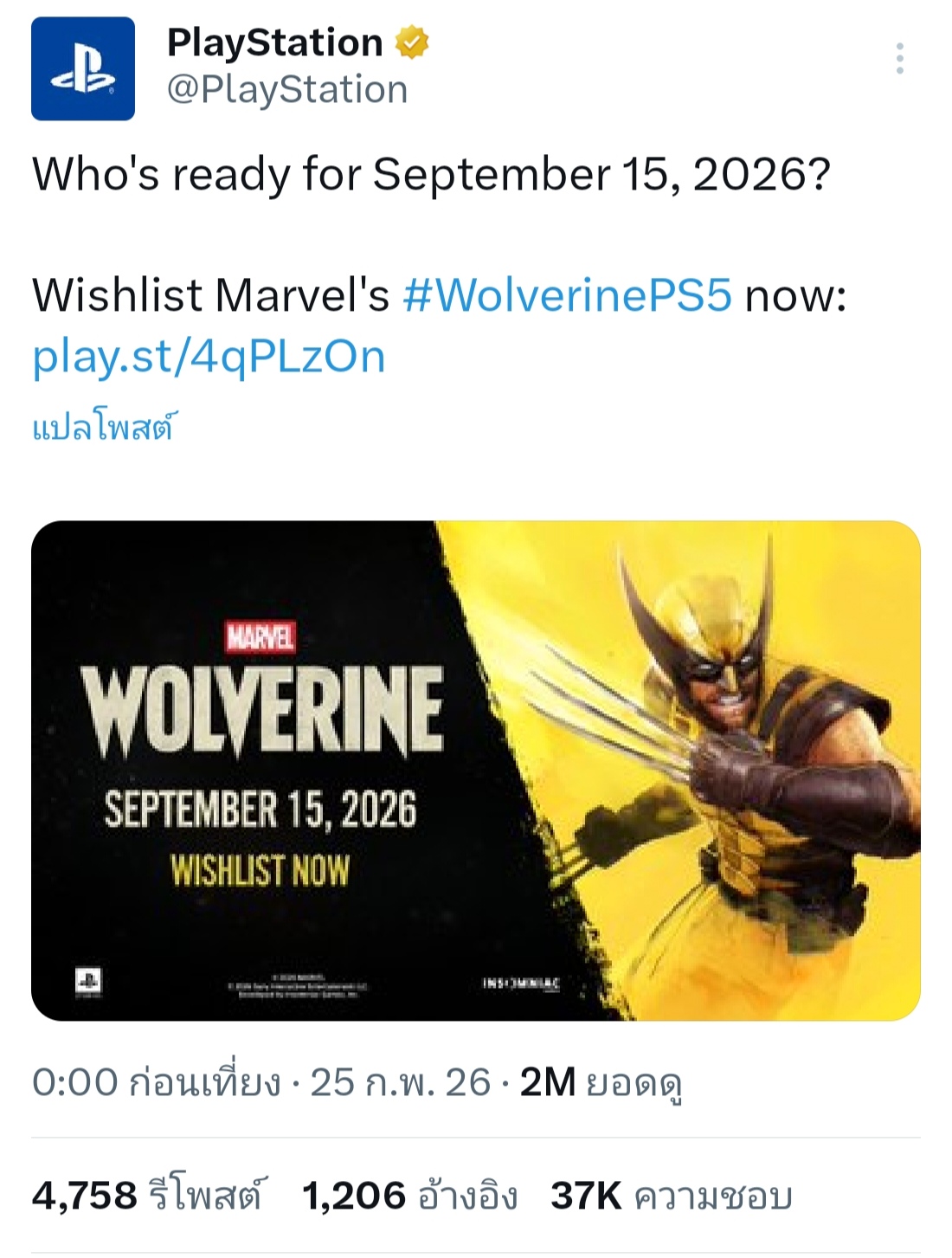The height and width of the screenshot is (1258, 952).
Task: Open the PlayStation profile avatar
Action: (x=83, y=68)
